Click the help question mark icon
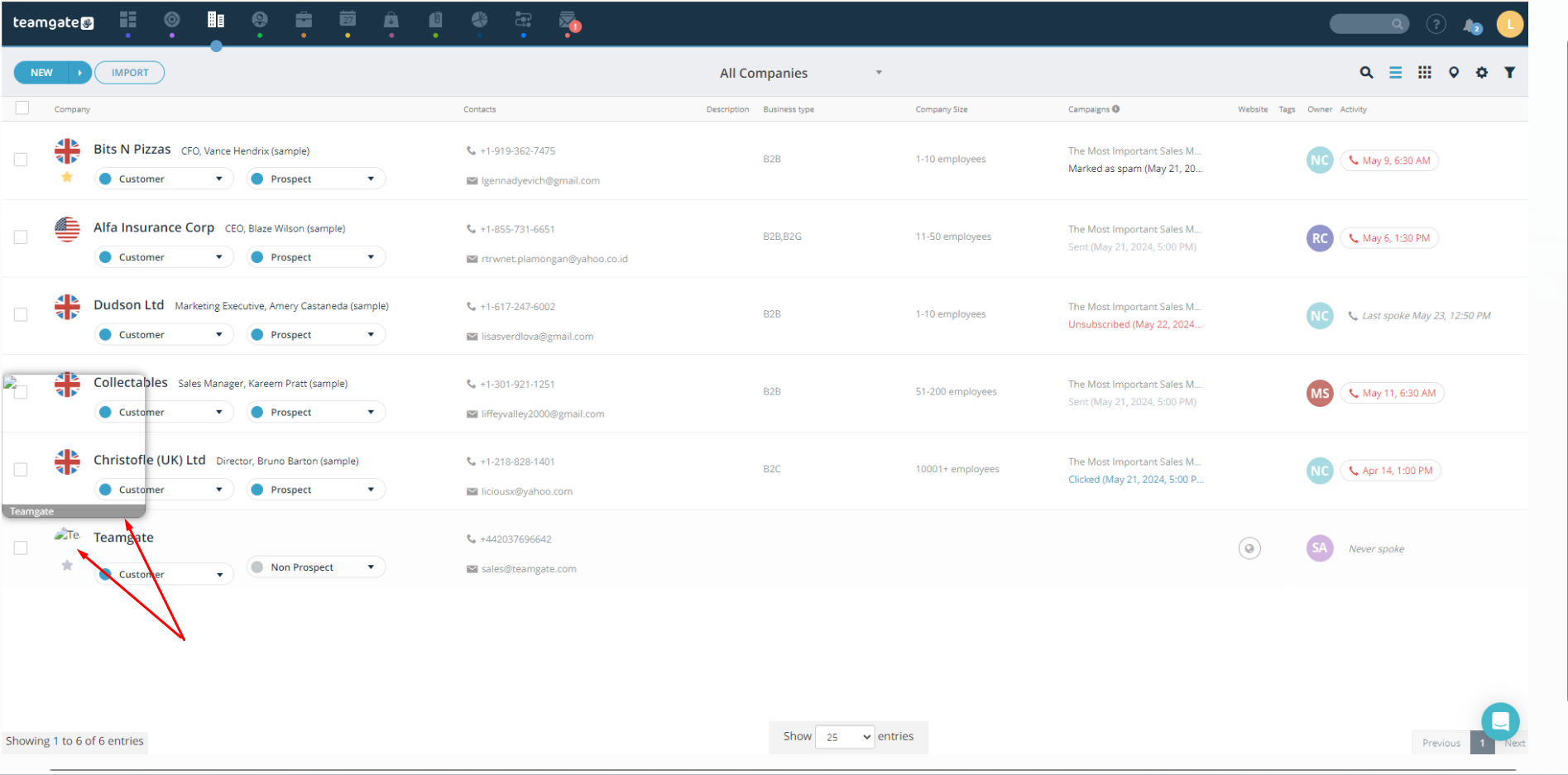Viewport: 1568px width, 775px height. point(1436,24)
